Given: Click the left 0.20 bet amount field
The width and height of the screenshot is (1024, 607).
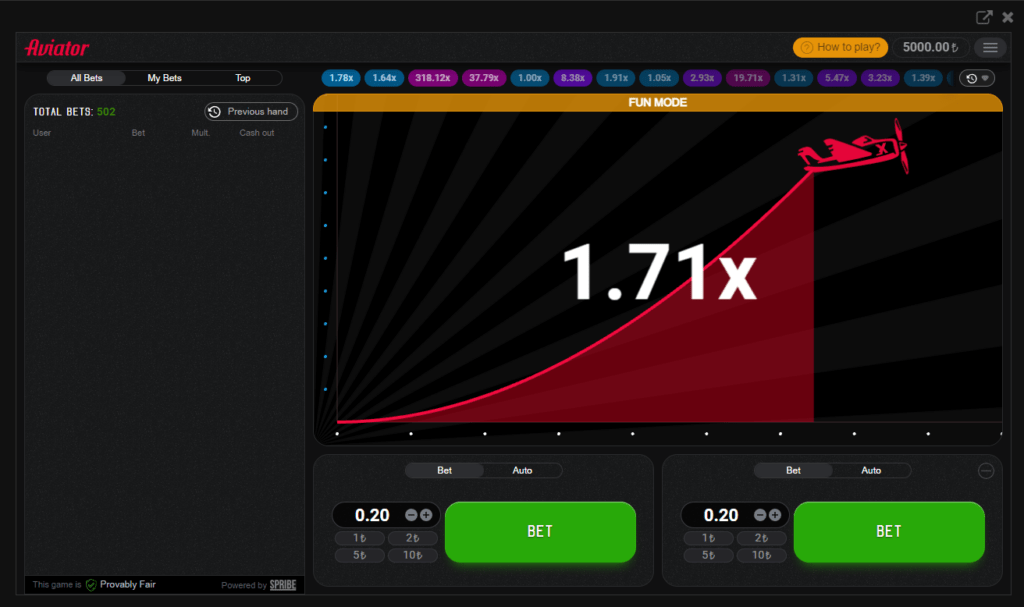Looking at the screenshot, I should (372, 515).
